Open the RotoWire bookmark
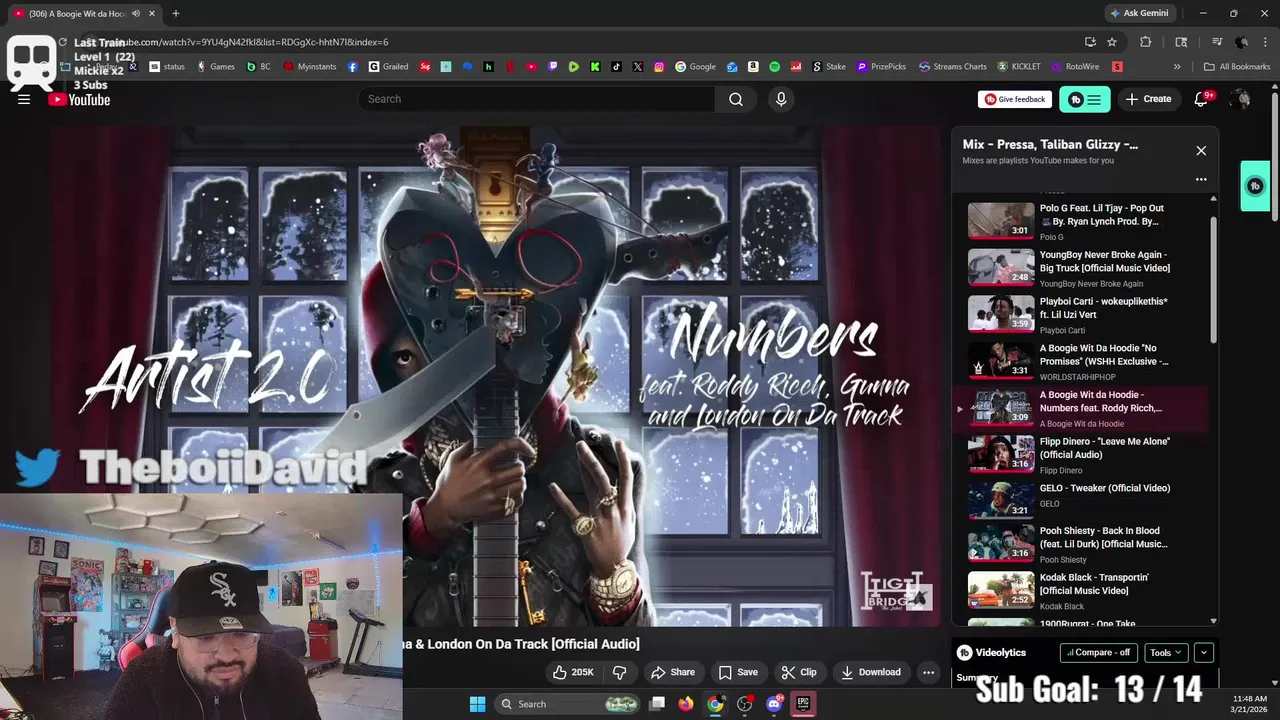Viewport: 1280px width, 720px height. pyautogui.click(x=1074, y=67)
